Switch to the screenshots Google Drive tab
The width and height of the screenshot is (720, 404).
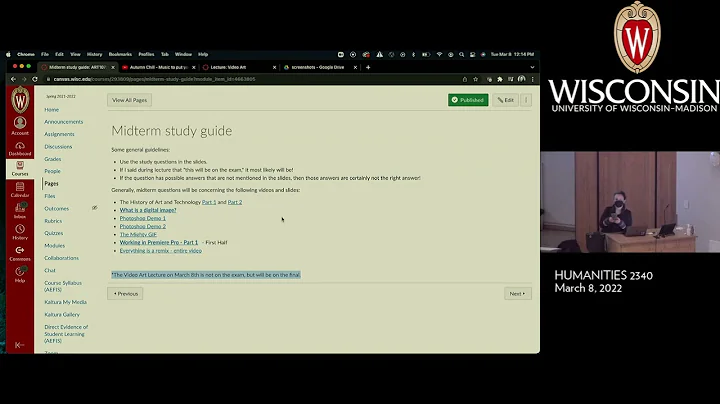320,67
